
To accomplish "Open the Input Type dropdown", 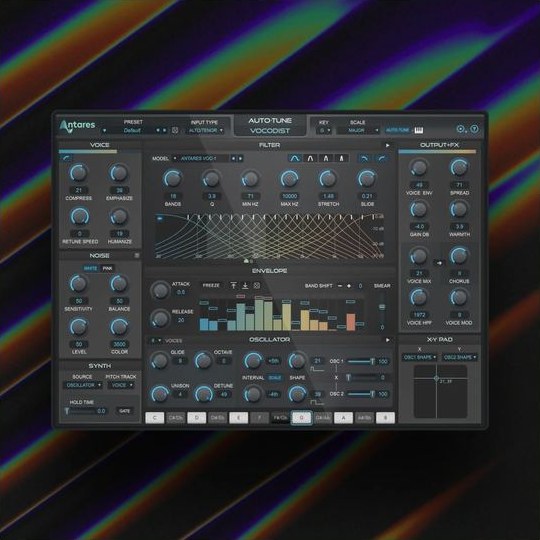I will tap(205, 131).
